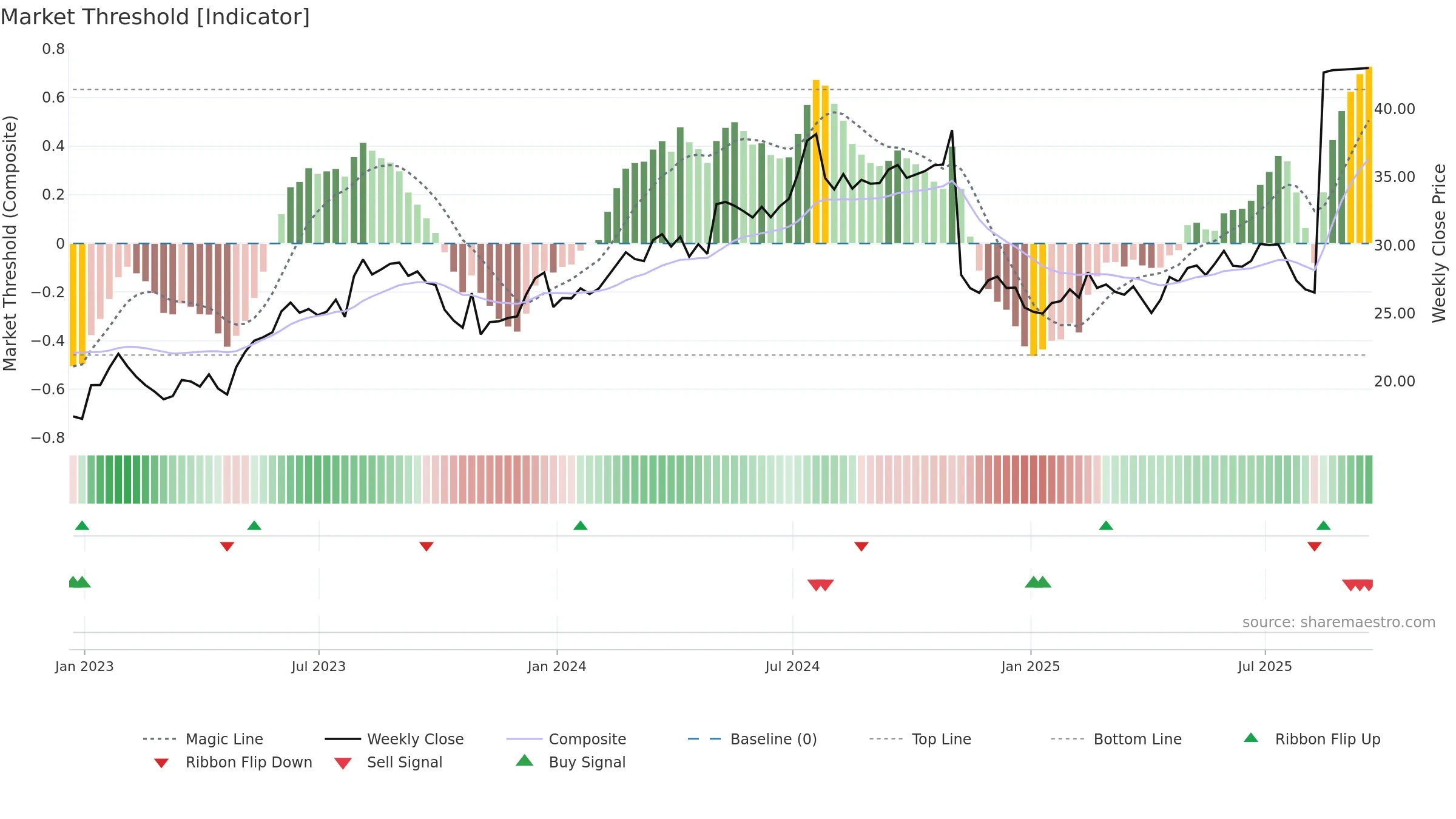Viewport: 1456px width, 819px height.
Task: Click the ribbon flip down marker near Aug 2025
Action: tap(1315, 547)
